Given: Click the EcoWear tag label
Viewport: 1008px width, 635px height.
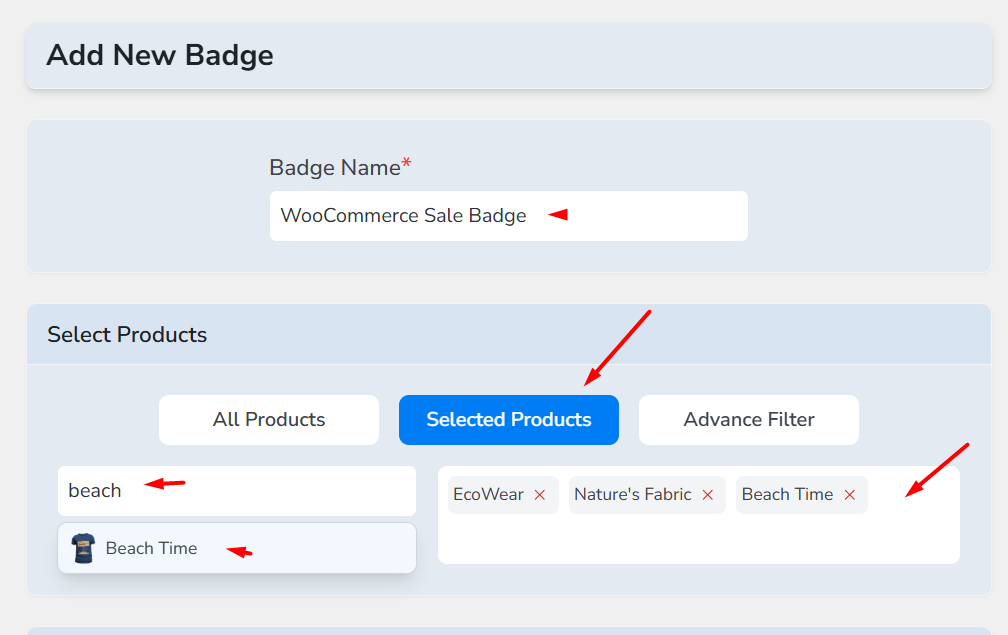Looking at the screenshot, I should 488,495.
